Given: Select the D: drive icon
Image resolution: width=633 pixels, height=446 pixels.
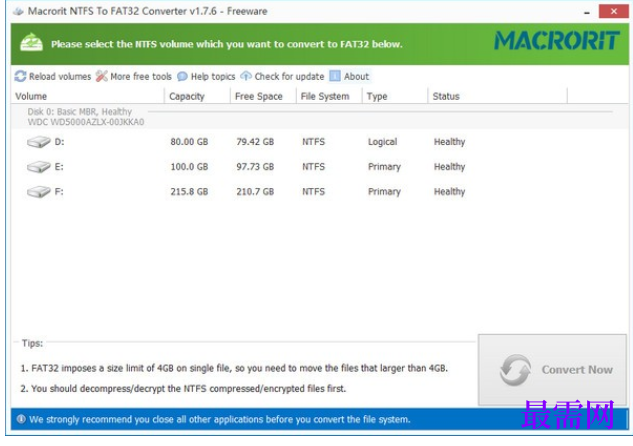Looking at the screenshot, I should coord(39,142).
